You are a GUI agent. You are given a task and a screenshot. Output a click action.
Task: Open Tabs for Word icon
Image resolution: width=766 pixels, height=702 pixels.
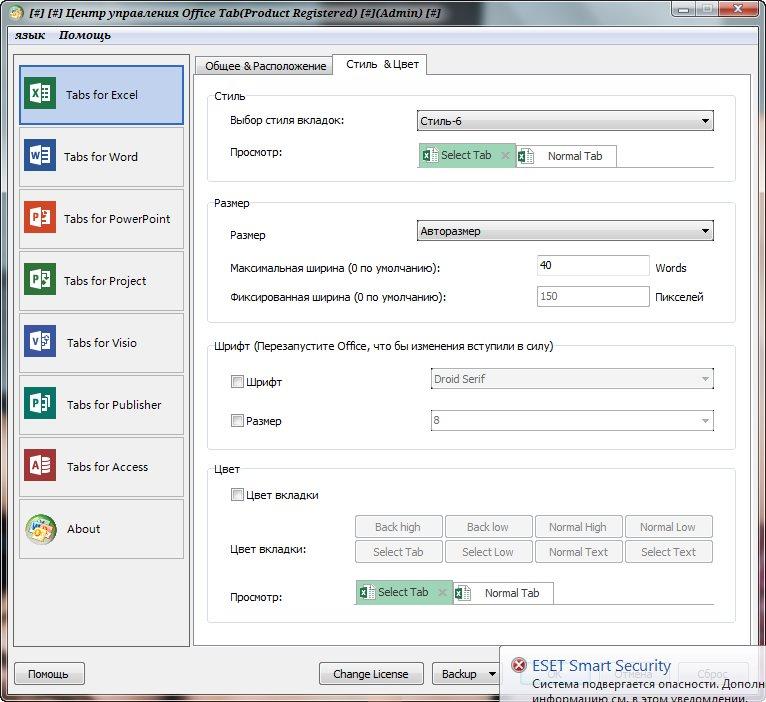(x=40, y=155)
